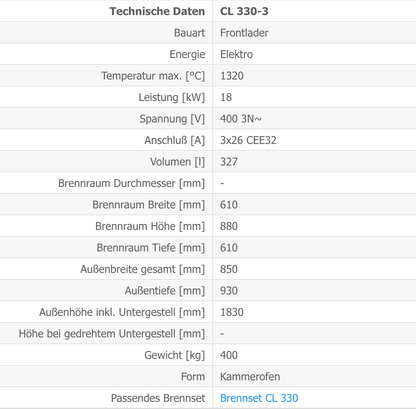
Task: Select the Brennraum Durchmesser [mm] label
Action: (x=132, y=183)
